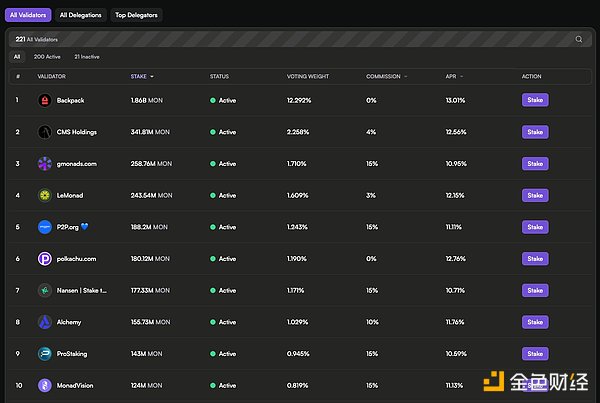Select the All filter tab
Image resolution: width=600 pixels, height=403 pixels.
pyautogui.click(x=17, y=57)
